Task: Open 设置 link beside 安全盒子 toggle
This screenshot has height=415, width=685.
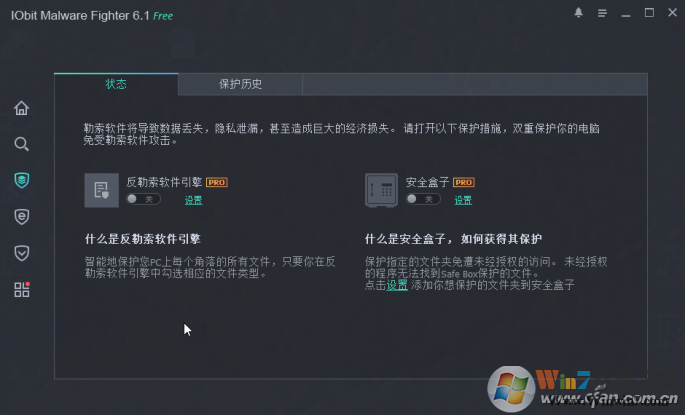Action: [x=463, y=200]
